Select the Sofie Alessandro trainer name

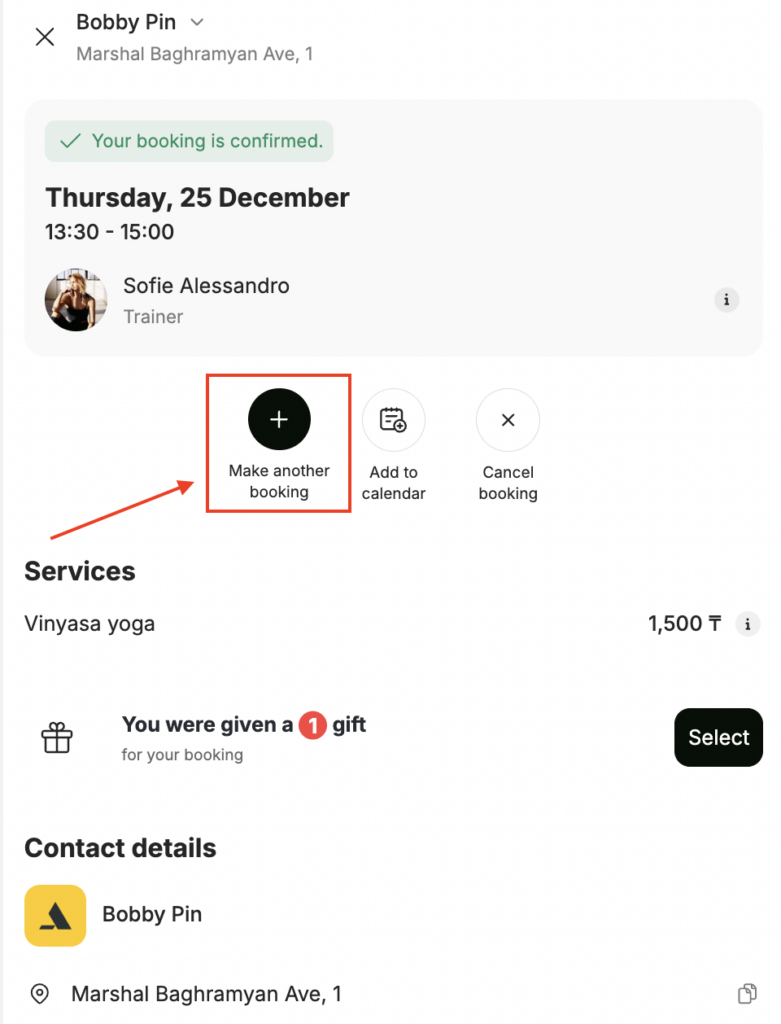[x=206, y=286]
